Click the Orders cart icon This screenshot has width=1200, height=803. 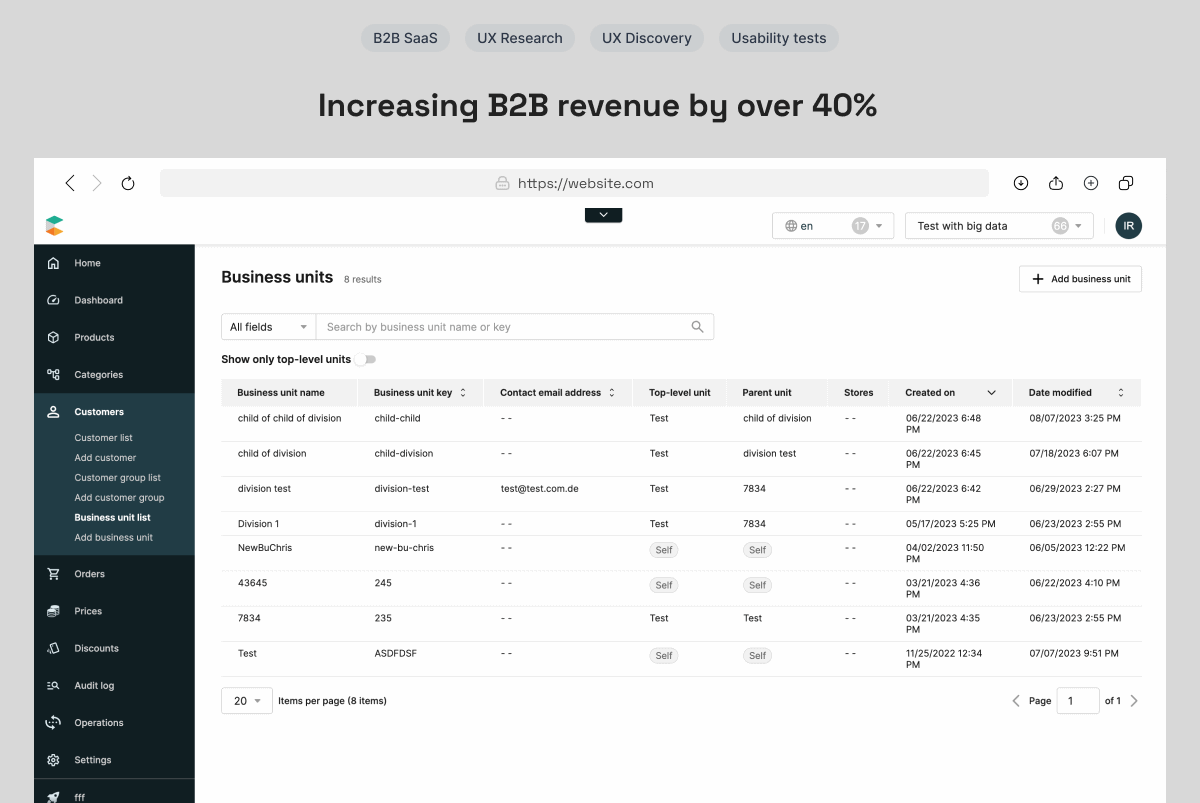coord(53,574)
